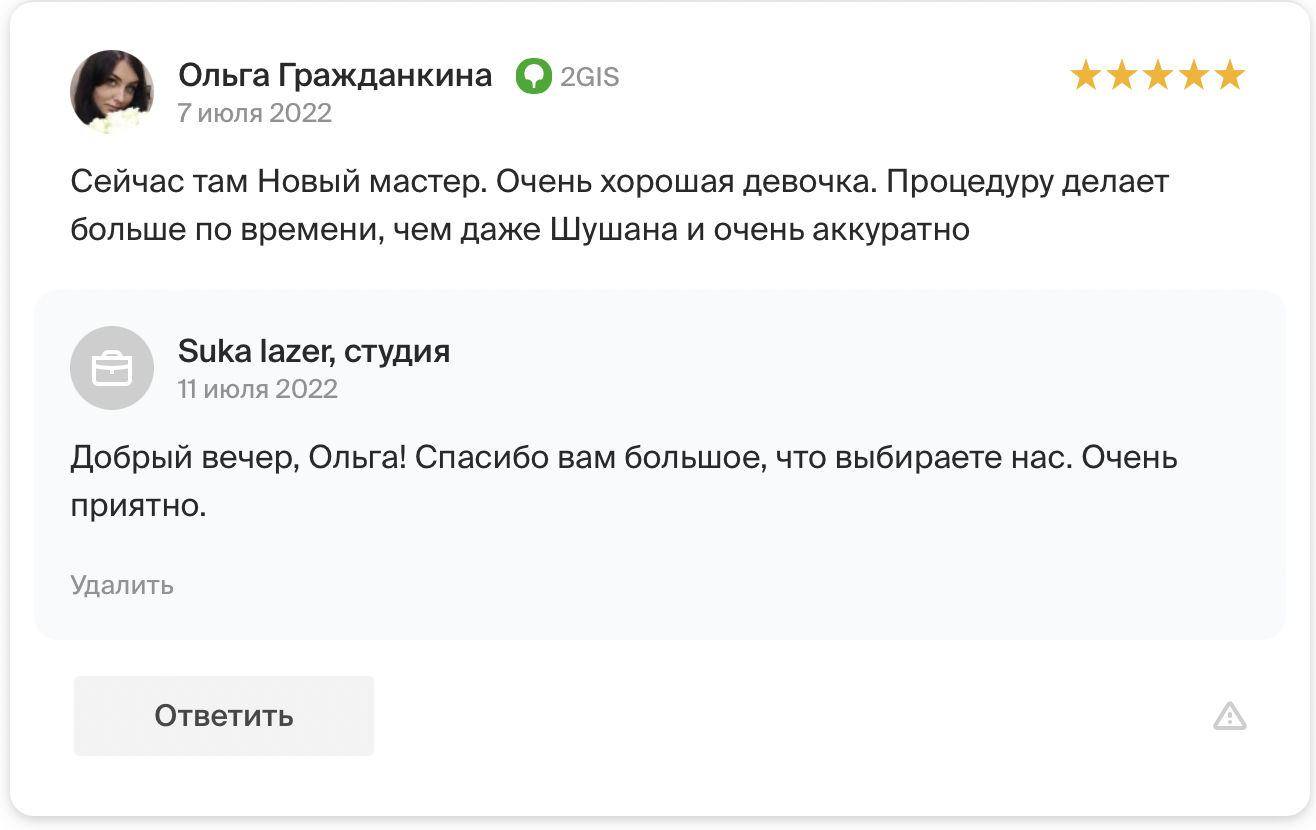Delete the studio reply via Удалить

coord(122,585)
